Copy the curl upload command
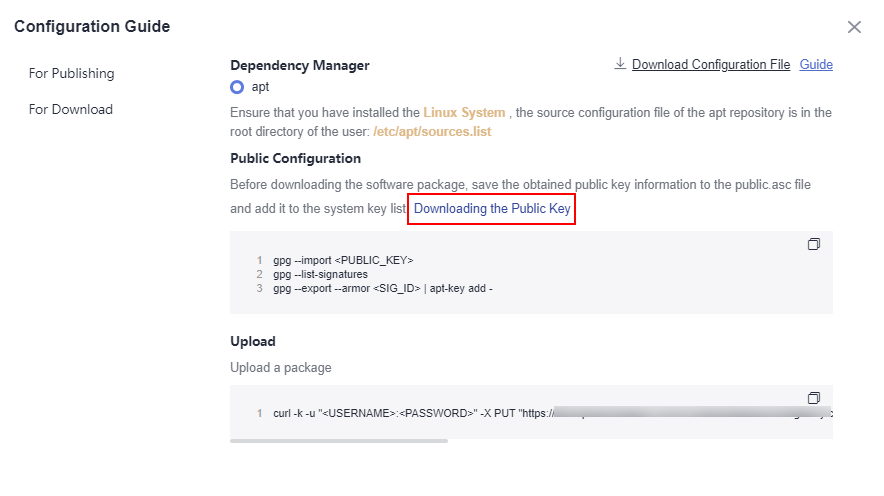 coord(814,398)
